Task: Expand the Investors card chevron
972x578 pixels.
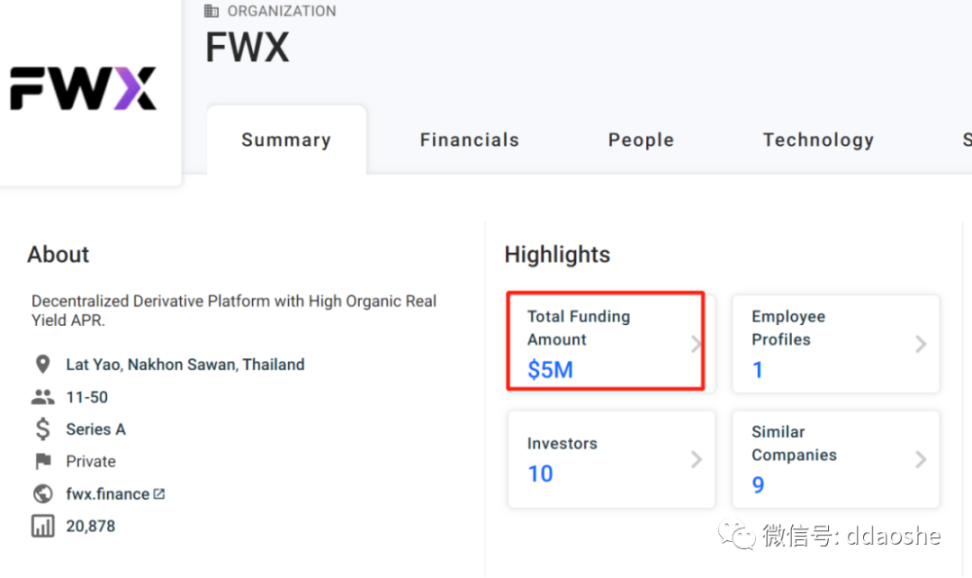Action: coord(696,460)
